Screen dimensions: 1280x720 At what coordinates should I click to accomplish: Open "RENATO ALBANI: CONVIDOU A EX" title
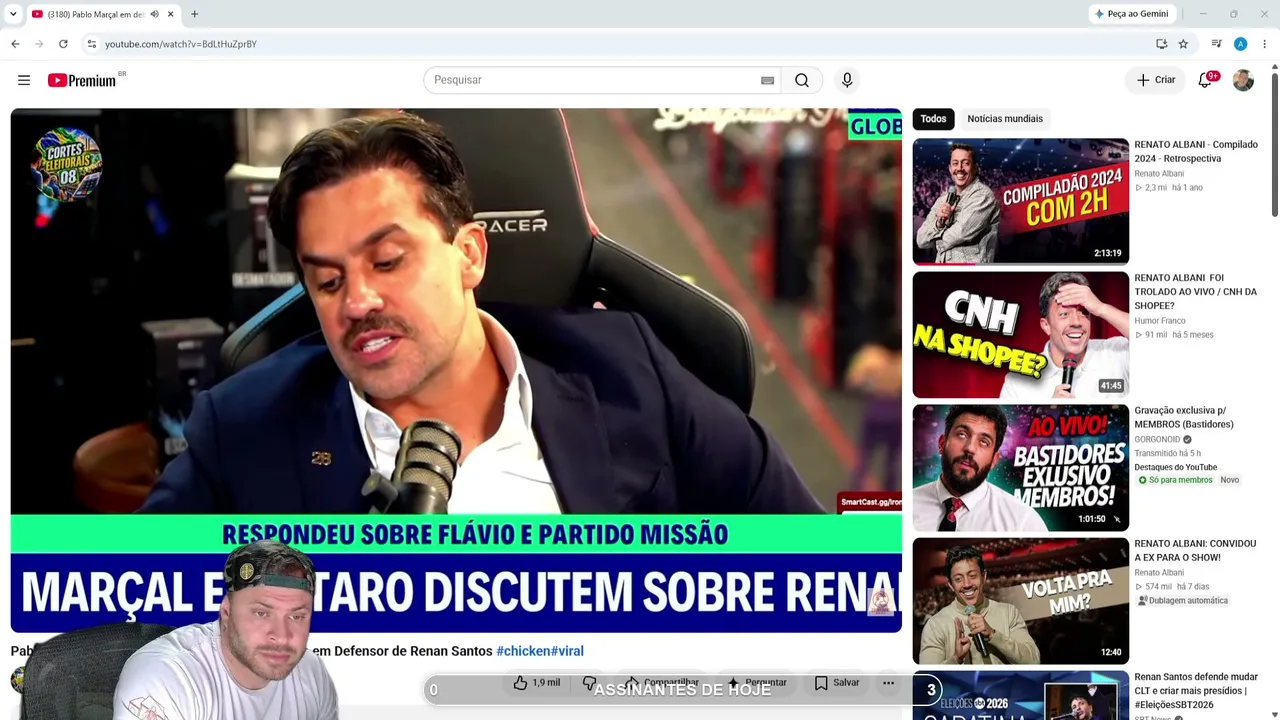[1195, 551]
